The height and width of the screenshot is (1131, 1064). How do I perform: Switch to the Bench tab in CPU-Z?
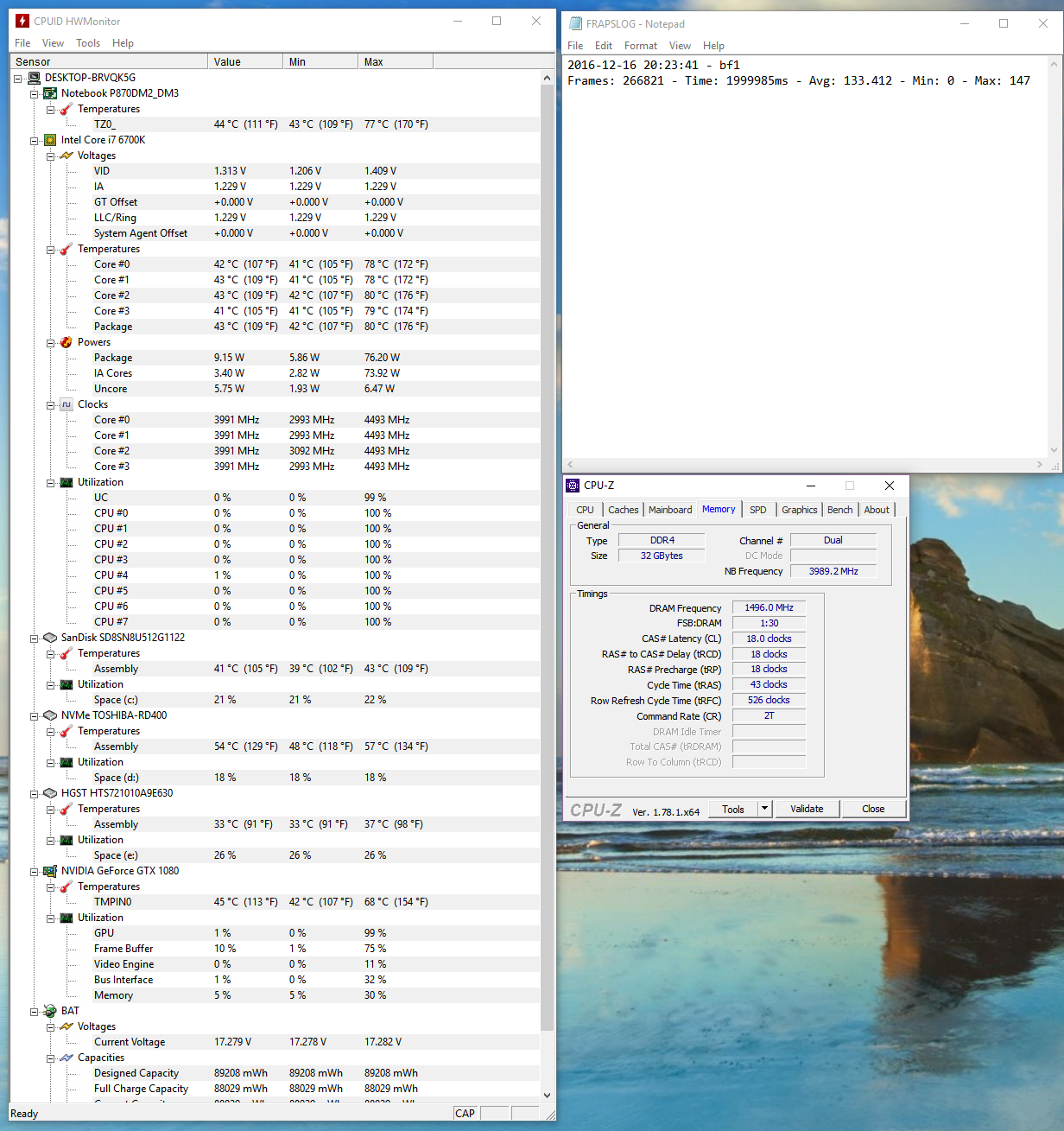840,510
